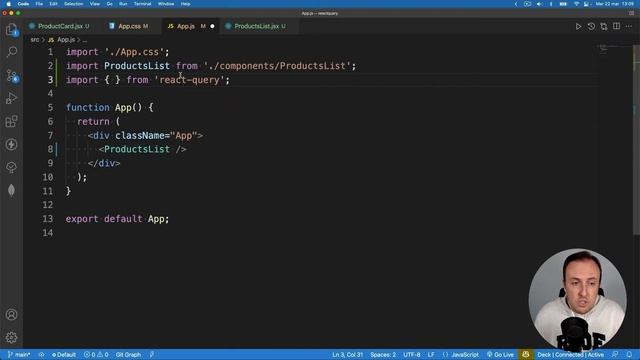Click the main branch indicator in the status bar
This screenshot has width=640, height=360.
pyautogui.click(x=19, y=355)
